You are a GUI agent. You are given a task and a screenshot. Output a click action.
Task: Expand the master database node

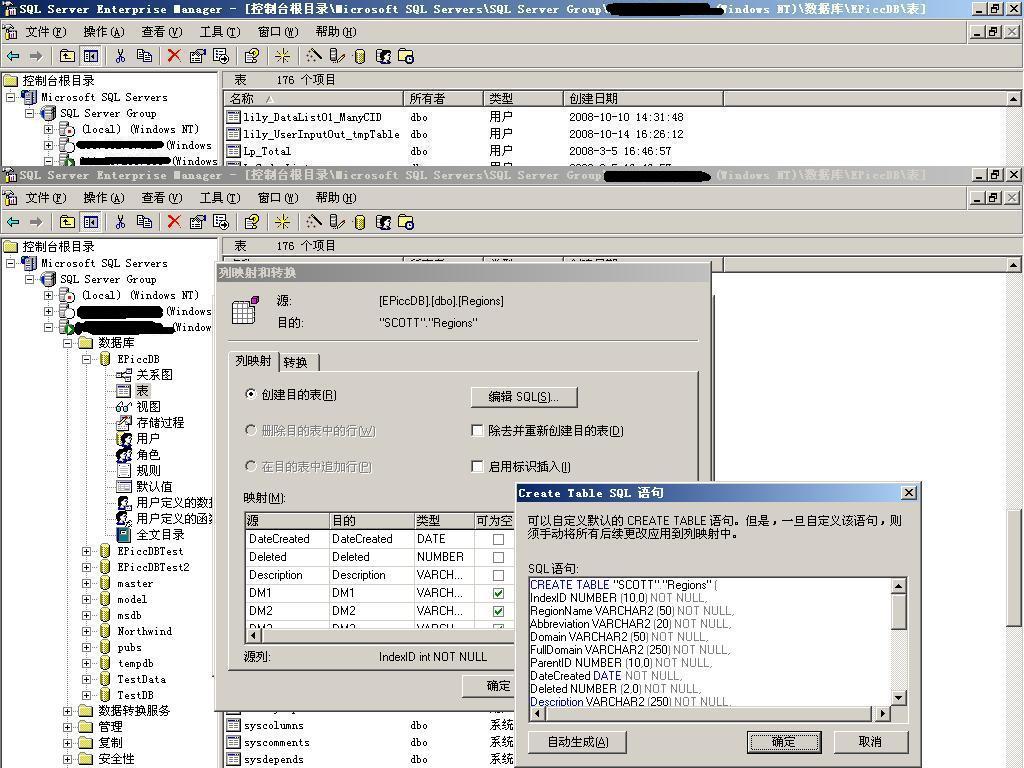[86, 583]
